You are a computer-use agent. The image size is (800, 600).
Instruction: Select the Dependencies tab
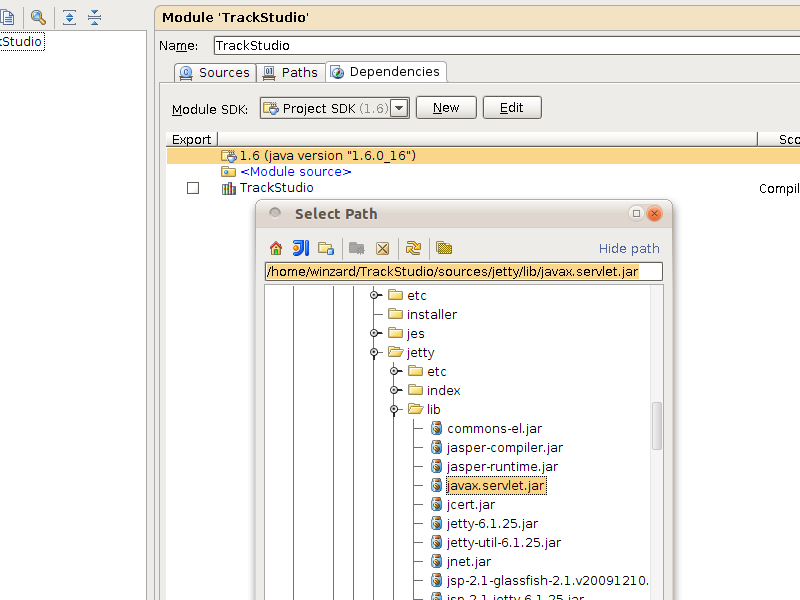point(386,71)
